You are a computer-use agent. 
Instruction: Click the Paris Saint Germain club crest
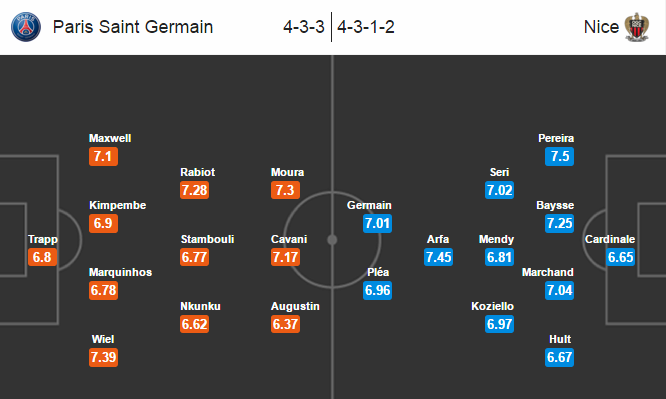[26, 27]
